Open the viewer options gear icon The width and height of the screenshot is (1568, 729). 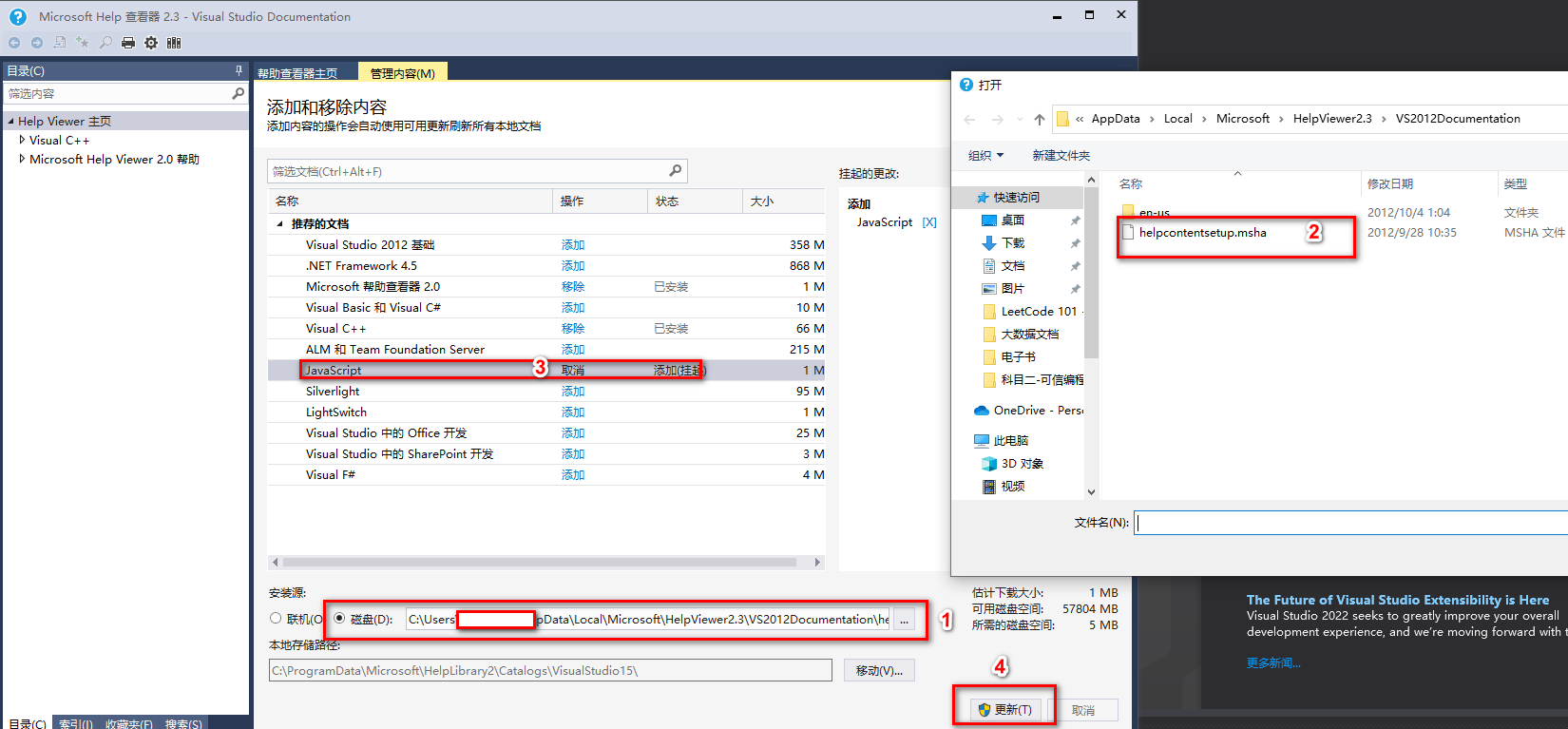click(x=151, y=43)
